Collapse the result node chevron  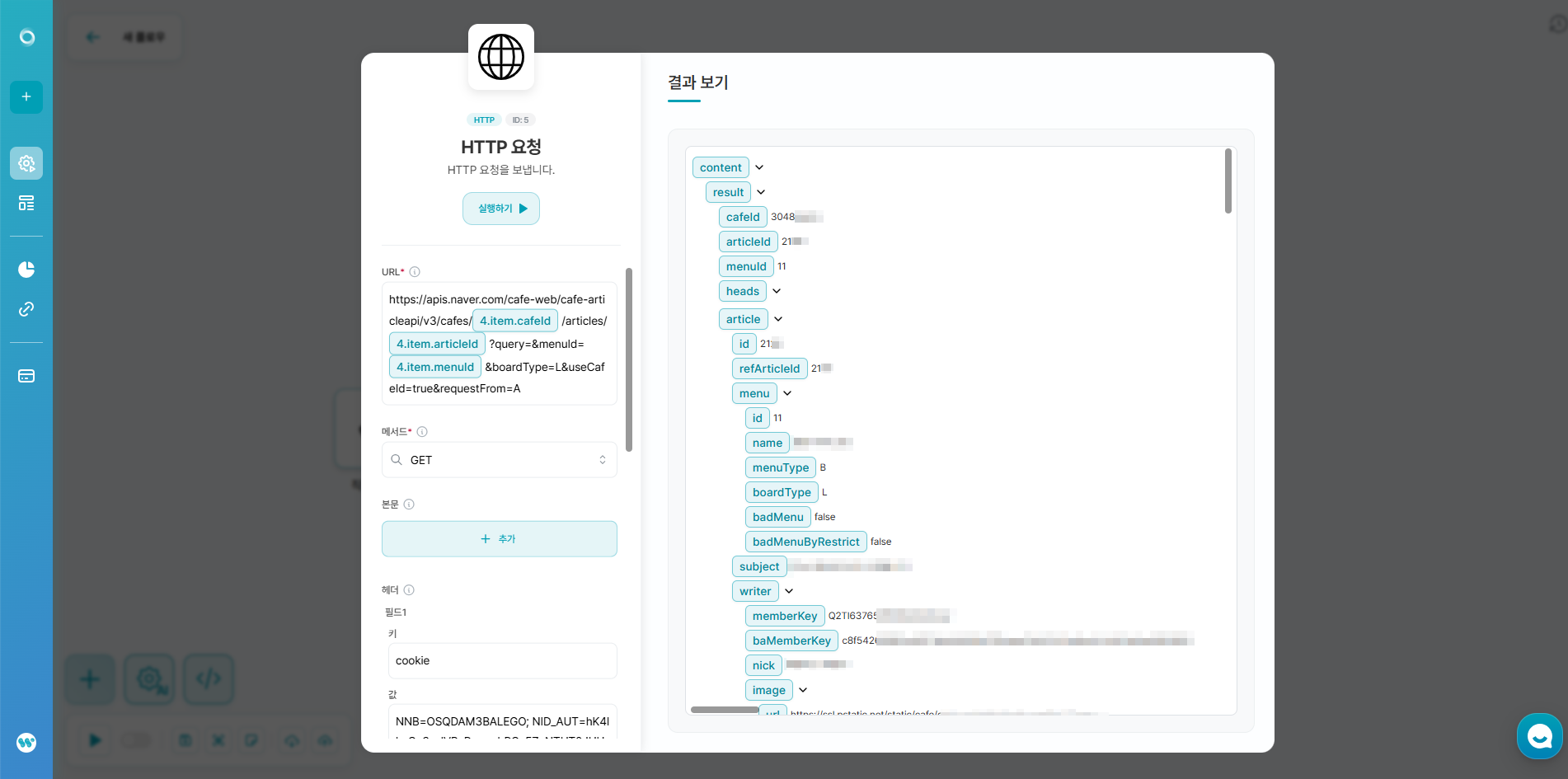[761, 192]
